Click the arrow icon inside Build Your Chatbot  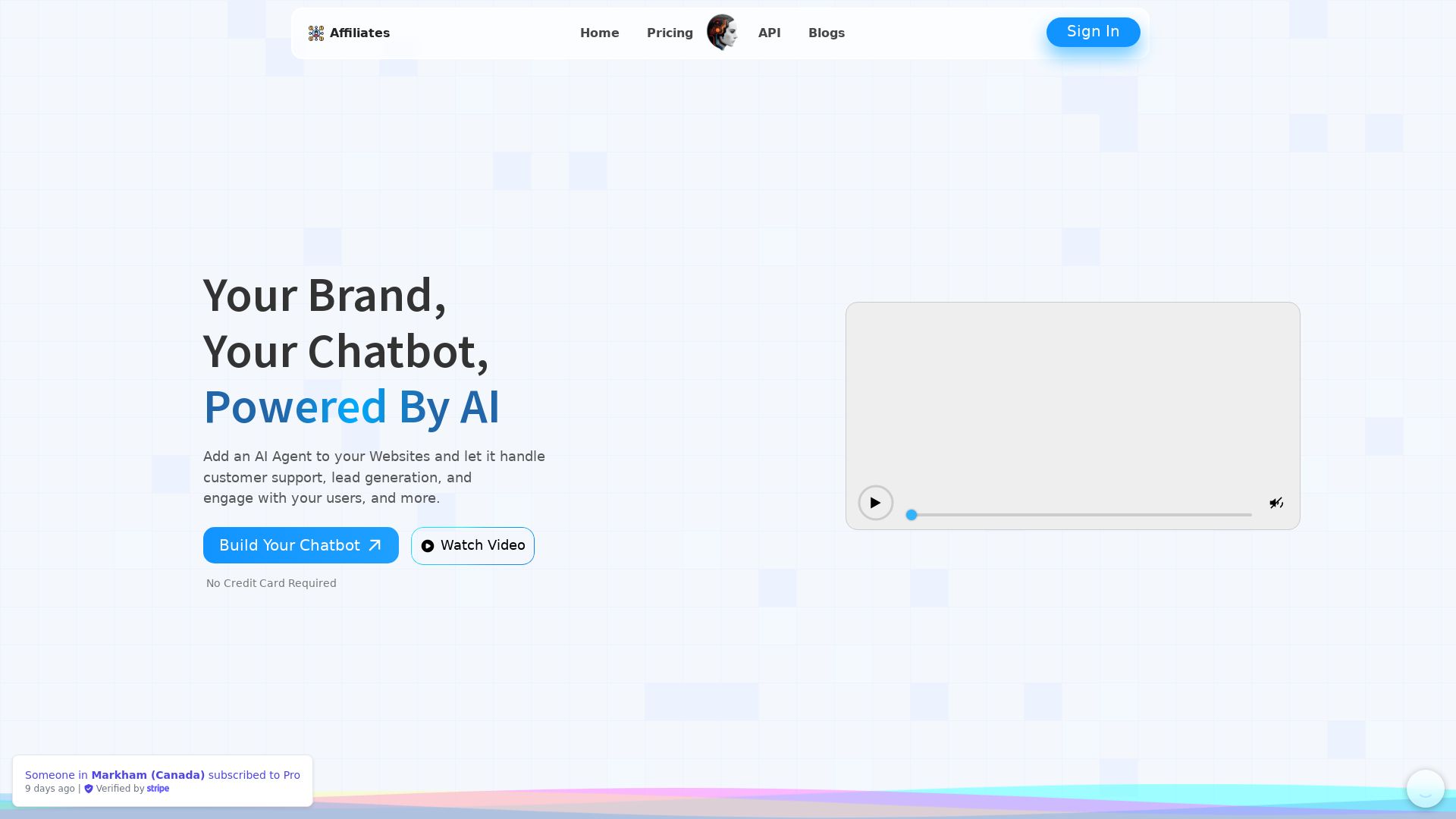[375, 545]
